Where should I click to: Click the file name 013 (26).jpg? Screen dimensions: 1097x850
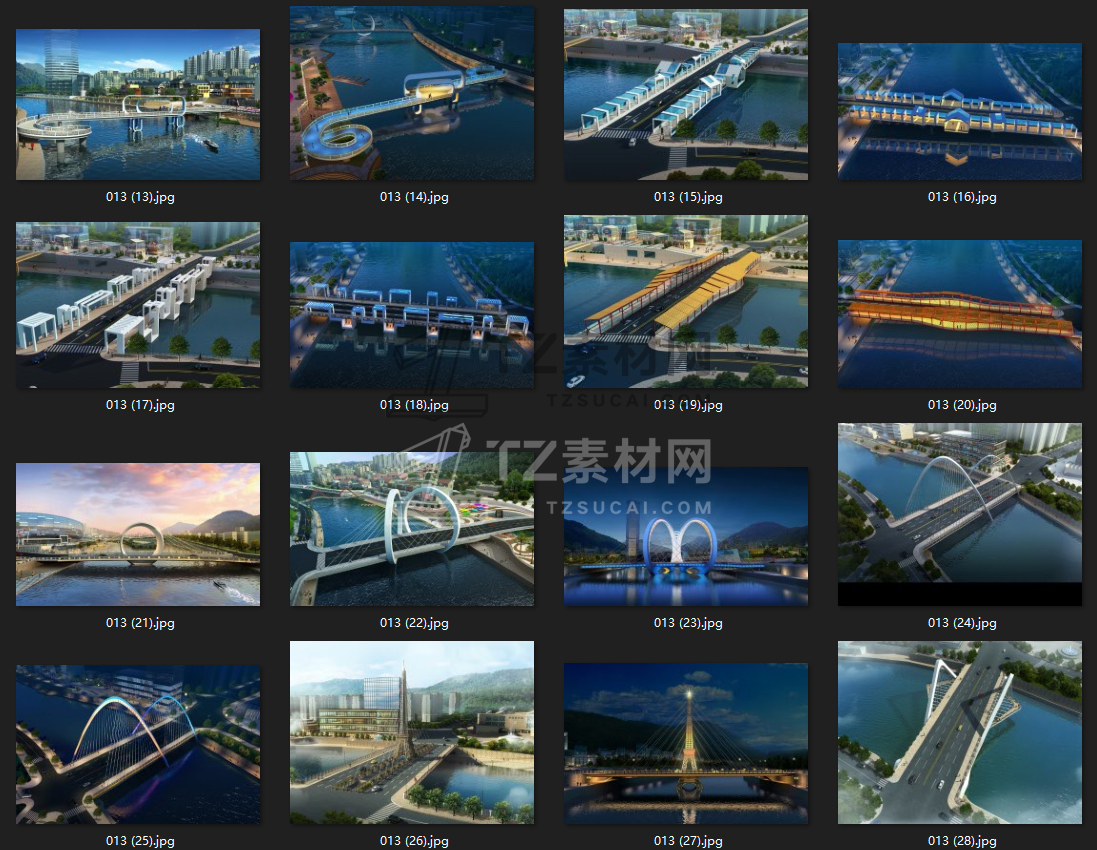(414, 841)
